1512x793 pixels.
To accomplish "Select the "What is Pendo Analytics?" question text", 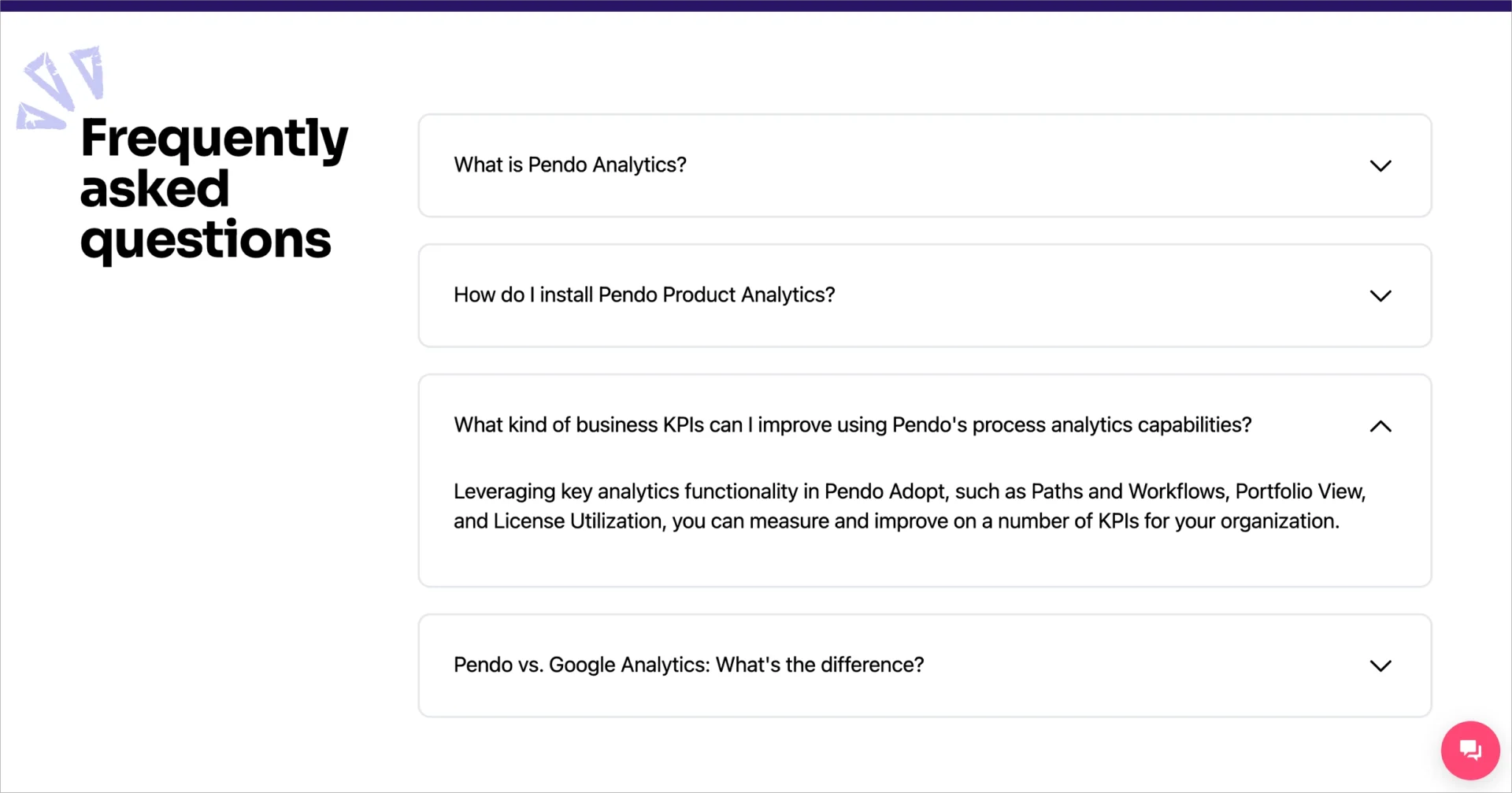I will pos(569,165).
